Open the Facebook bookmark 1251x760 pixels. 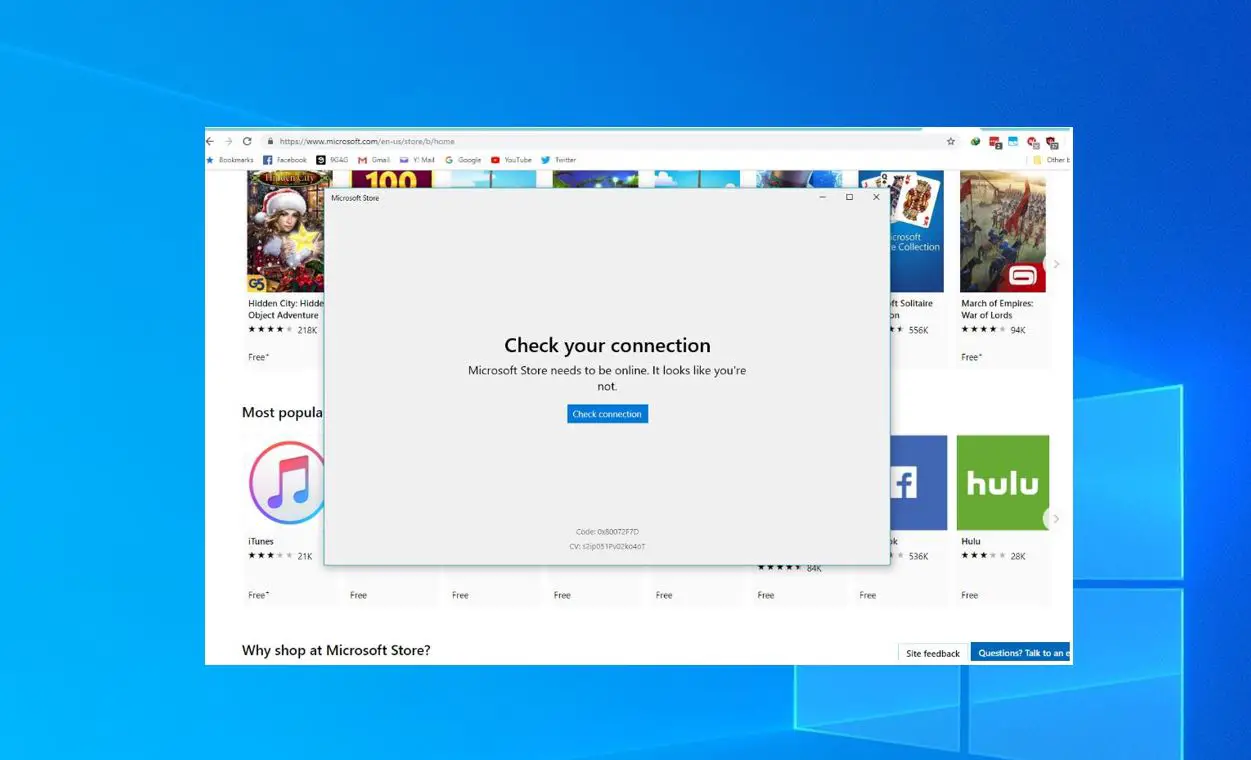click(x=285, y=160)
